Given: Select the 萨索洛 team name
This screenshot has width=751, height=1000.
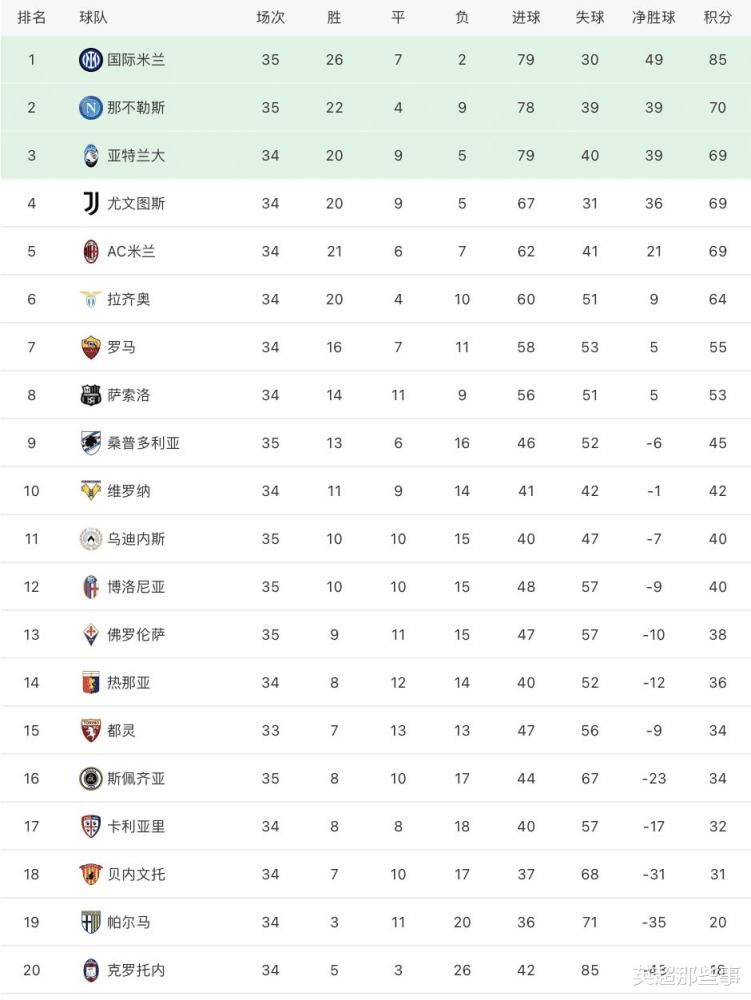Looking at the screenshot, I should 129,395.
